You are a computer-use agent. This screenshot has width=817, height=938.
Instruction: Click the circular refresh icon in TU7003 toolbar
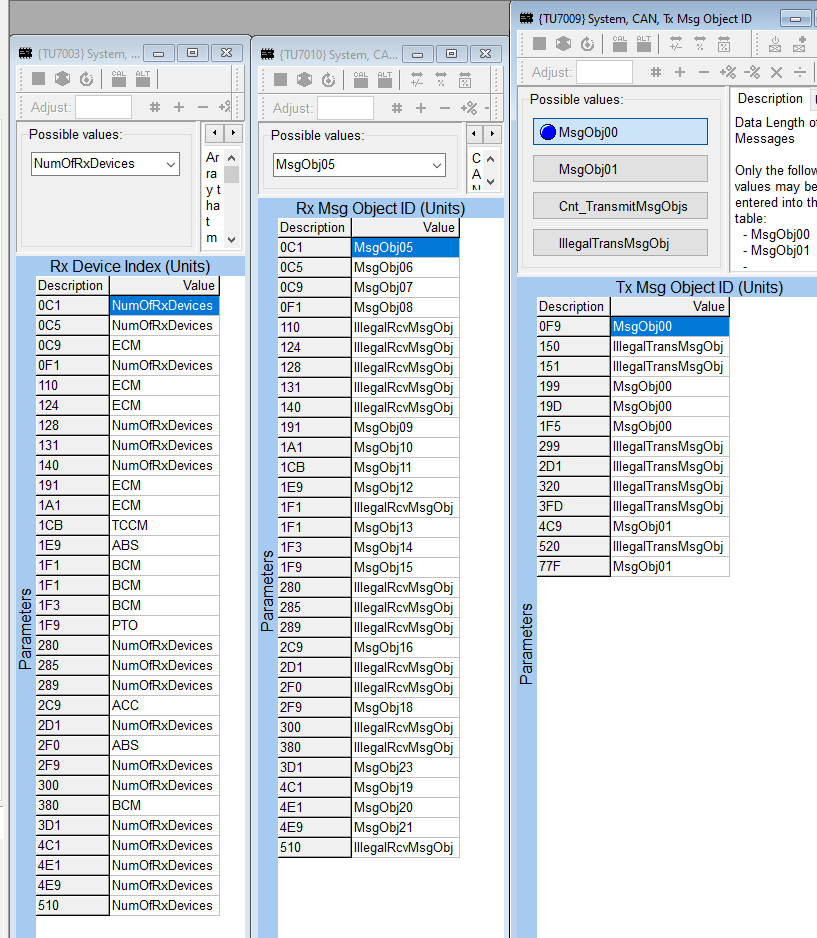pyautogui.click(x=87, y=79)
